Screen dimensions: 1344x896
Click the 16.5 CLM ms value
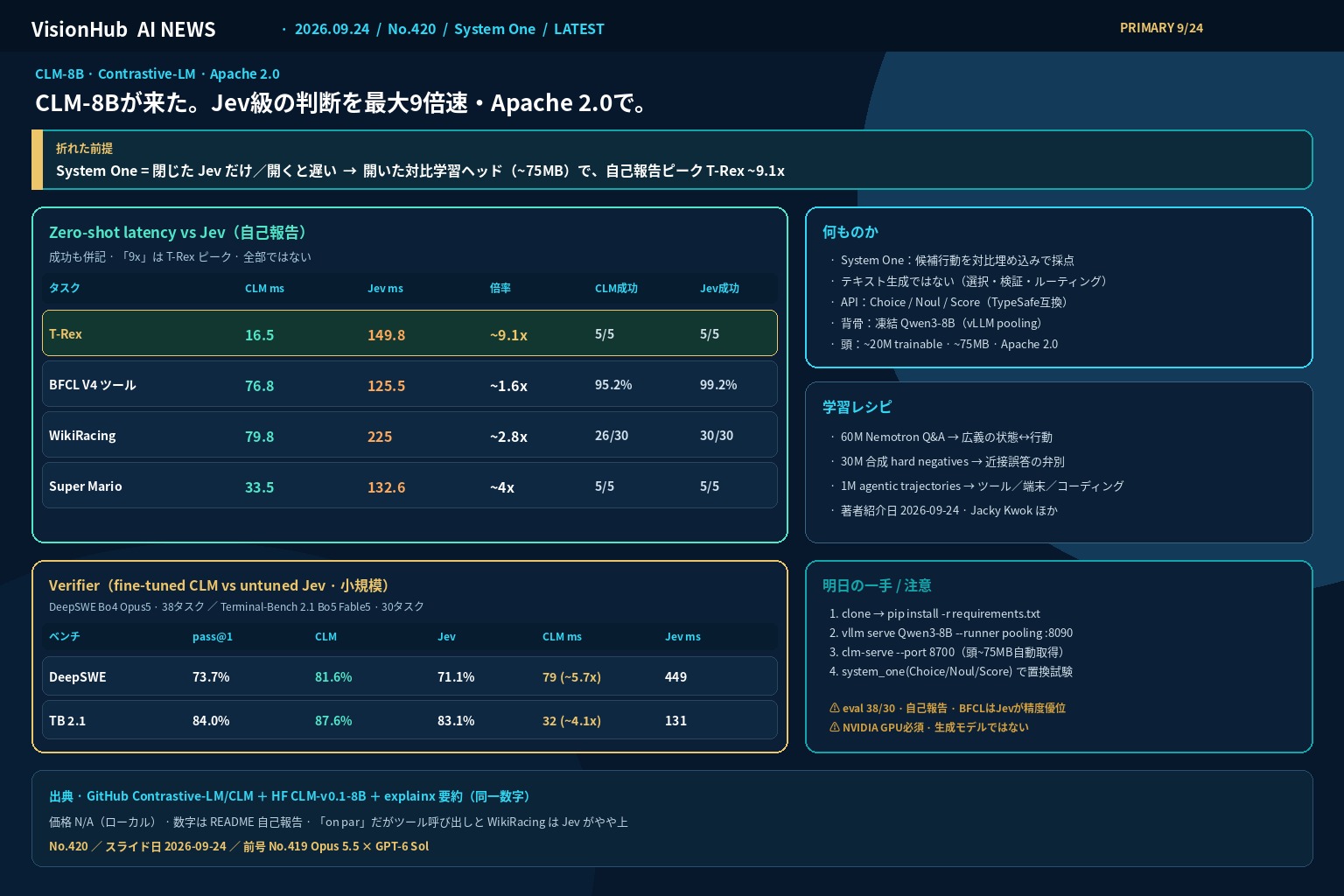[x=260, y=335]
